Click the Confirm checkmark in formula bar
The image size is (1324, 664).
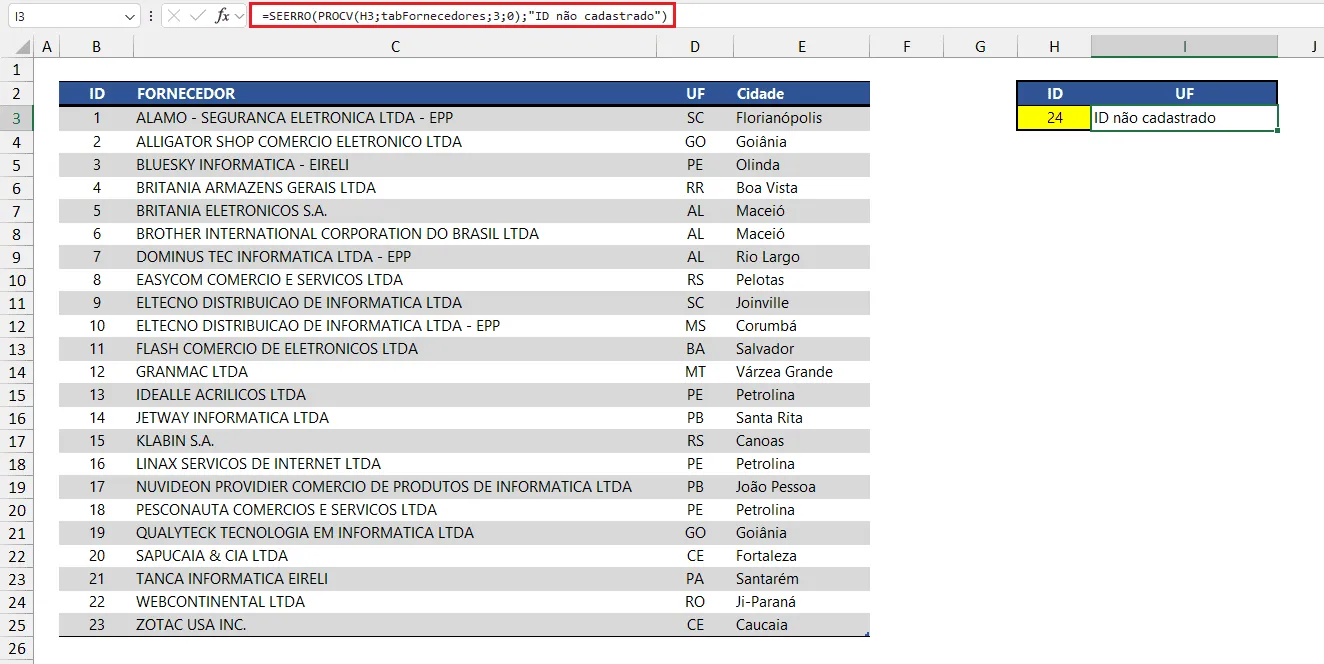click(198, 16)
